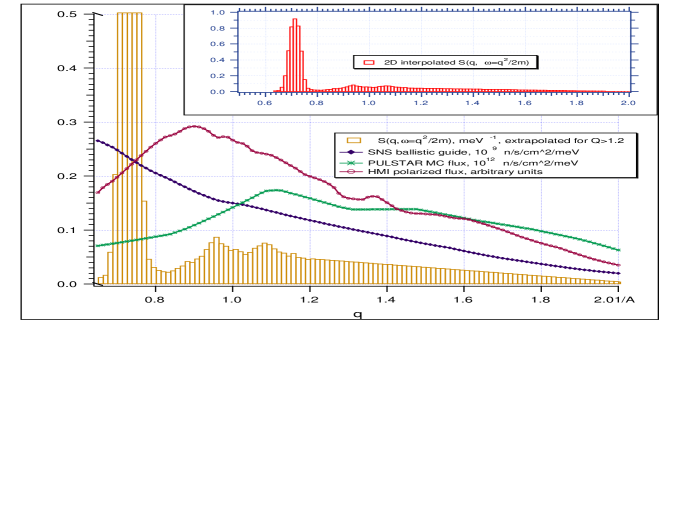Select 'HMI polarized flux, arbitrary units' label
Image resolution: width=699 pixels, height=513 pixels.
(x=455, y=172)
